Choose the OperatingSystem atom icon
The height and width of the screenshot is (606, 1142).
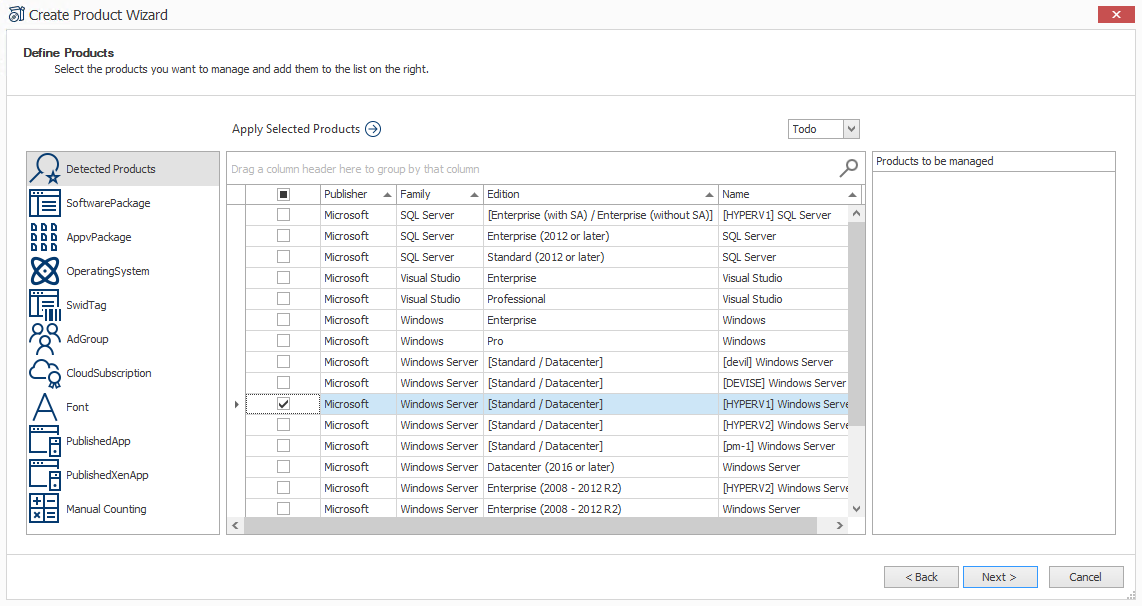click(44, 271)
